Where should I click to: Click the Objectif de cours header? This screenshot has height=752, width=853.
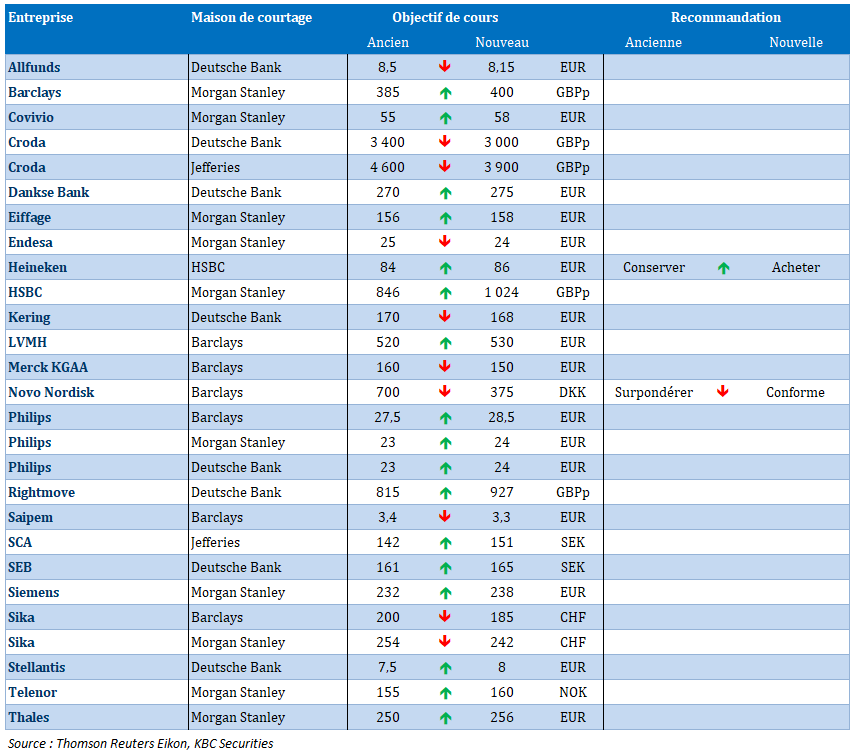point(445,18)
